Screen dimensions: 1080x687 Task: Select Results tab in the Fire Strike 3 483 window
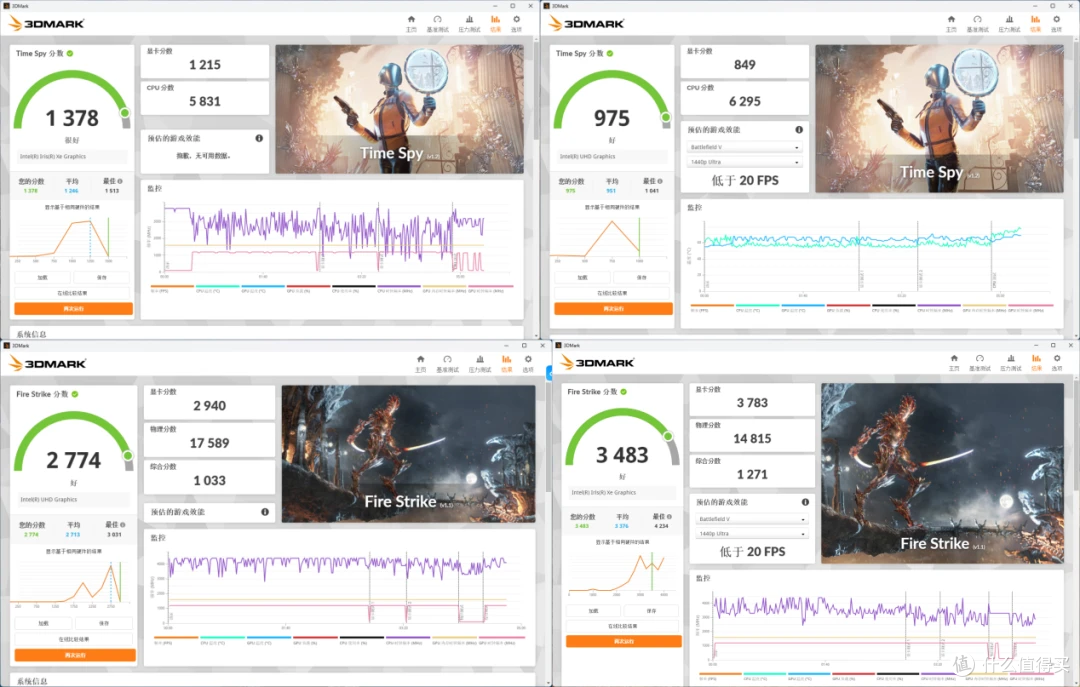click(1037, 362)
